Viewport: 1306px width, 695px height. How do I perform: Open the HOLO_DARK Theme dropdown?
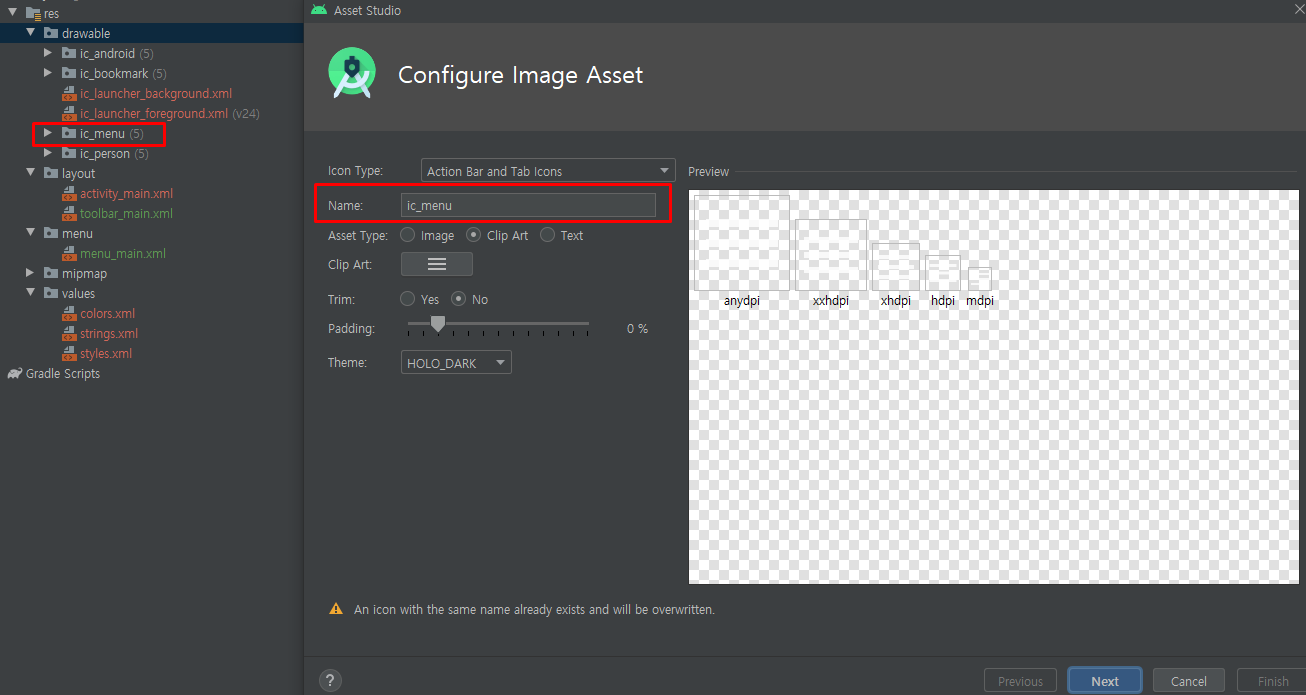pyautogui.click(x=456, y=363)
